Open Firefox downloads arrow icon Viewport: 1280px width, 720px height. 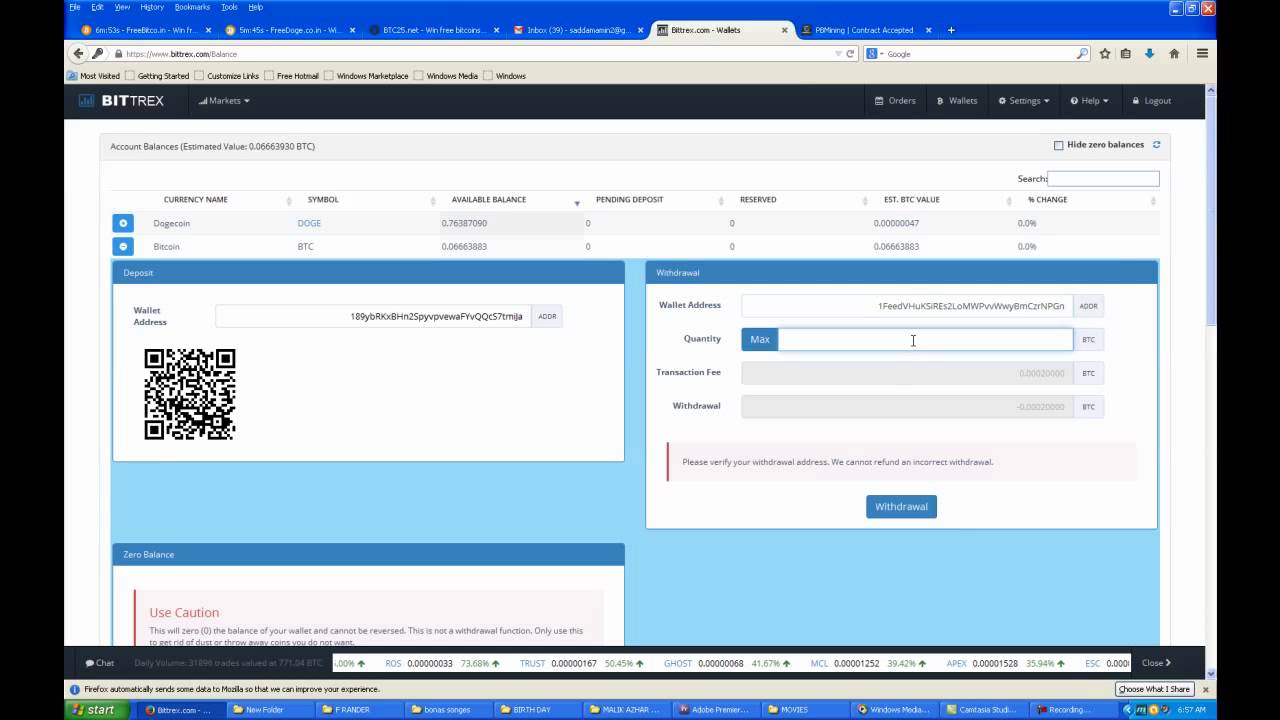point(1150,54)
